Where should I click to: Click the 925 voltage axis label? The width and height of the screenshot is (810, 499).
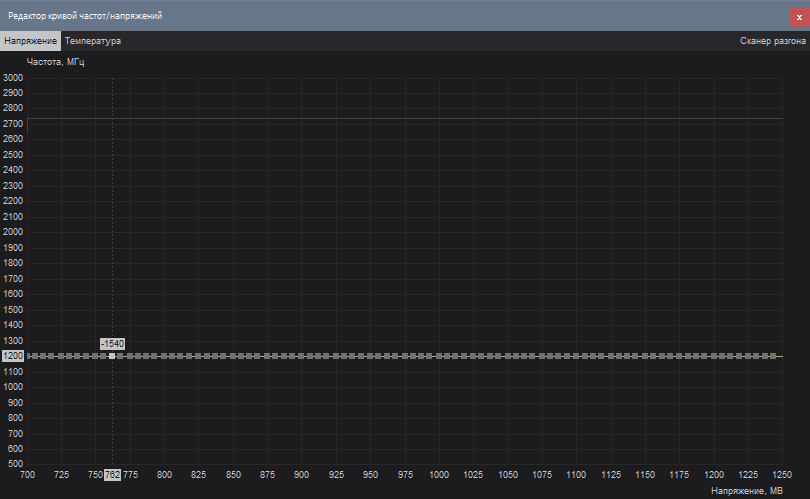point(336,475)
